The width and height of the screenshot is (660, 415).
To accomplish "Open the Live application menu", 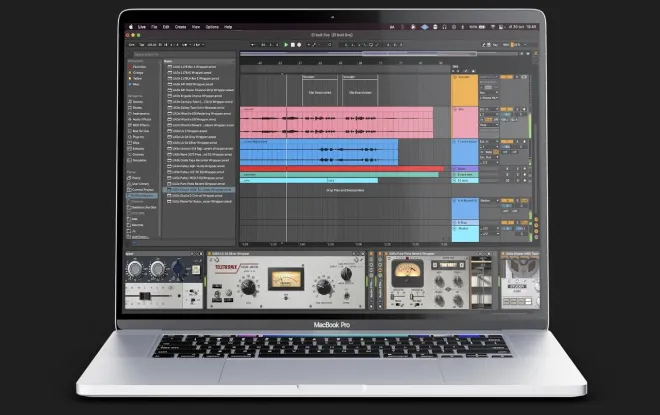I will pyautogui.click(x=142, y=27).
